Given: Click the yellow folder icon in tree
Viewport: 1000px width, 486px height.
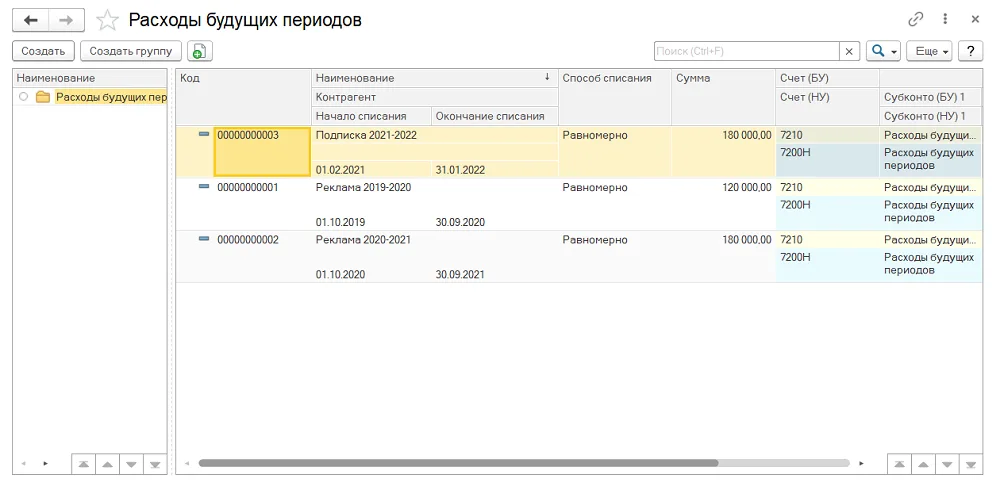Looking at the screenshot, I should (43, 98).
